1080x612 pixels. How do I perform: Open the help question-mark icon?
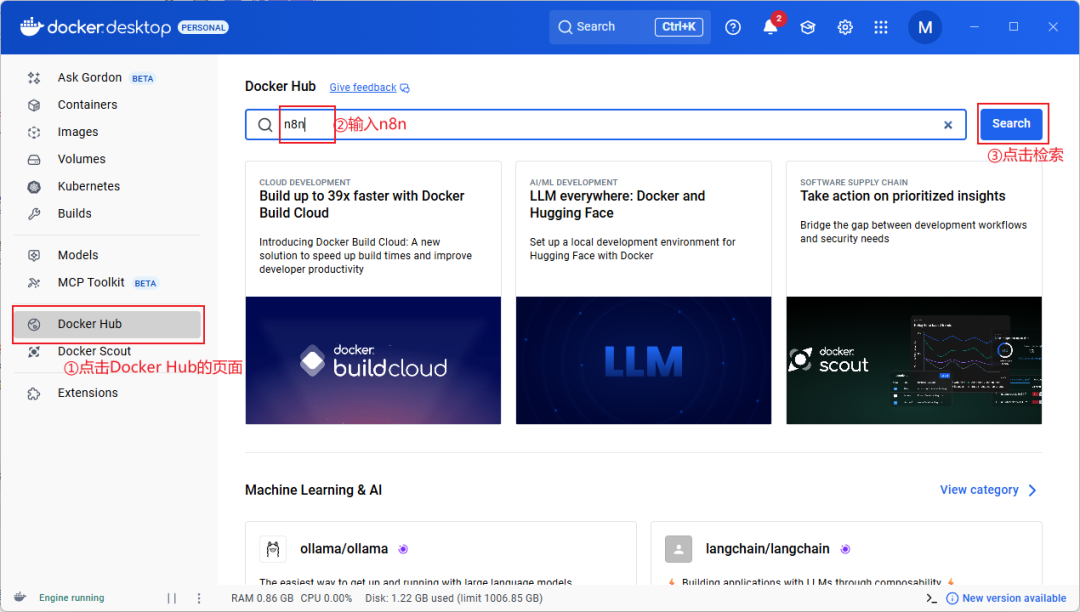(733, 27)
